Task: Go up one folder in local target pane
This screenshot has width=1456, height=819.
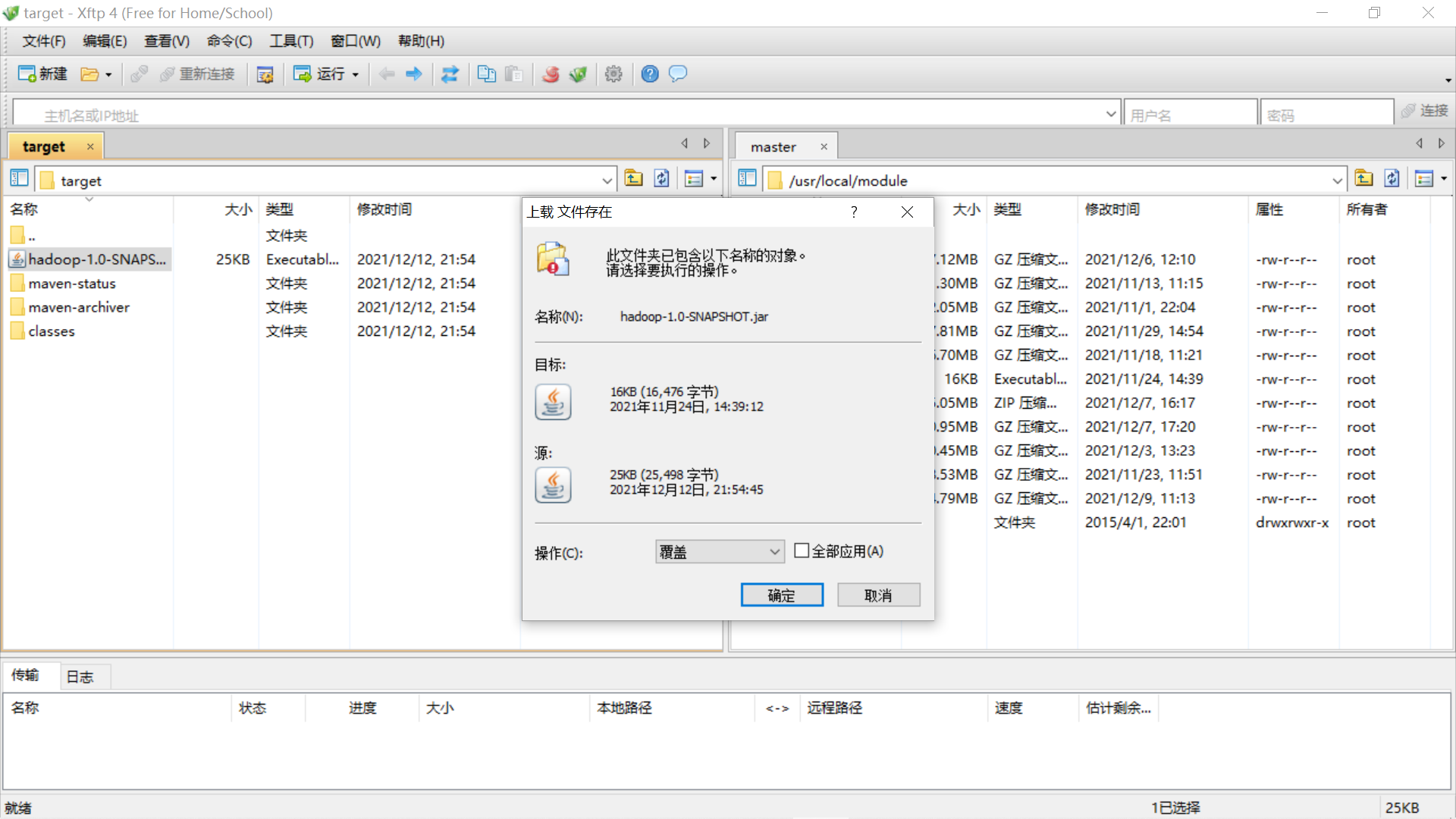Action: (x=633, y=179)
